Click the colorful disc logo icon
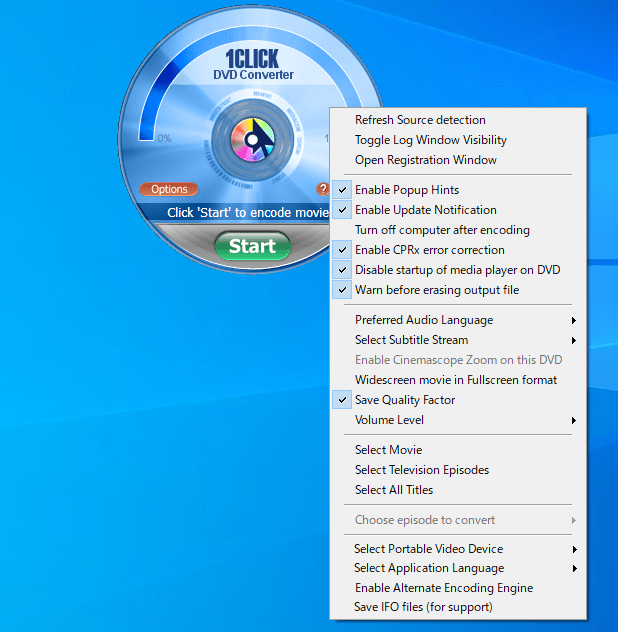This screenshot has width=618, height=632. point(253,139)
